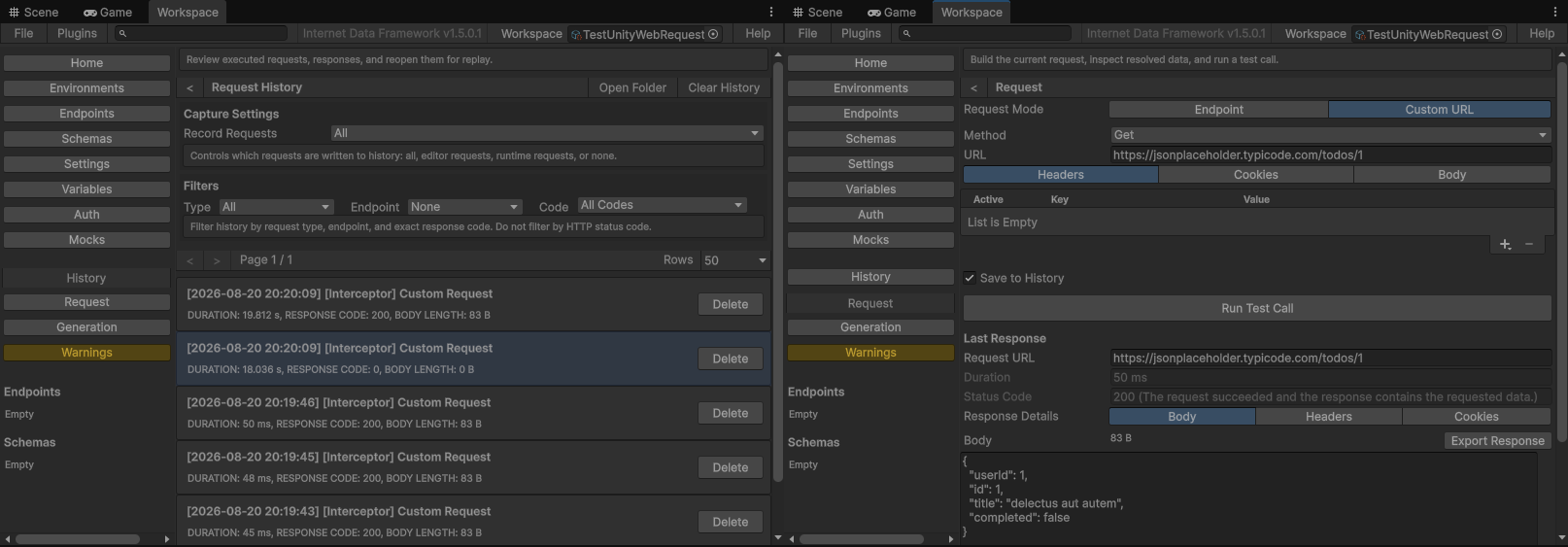Click the scroll-down arrow in the left window

[777, 537]
